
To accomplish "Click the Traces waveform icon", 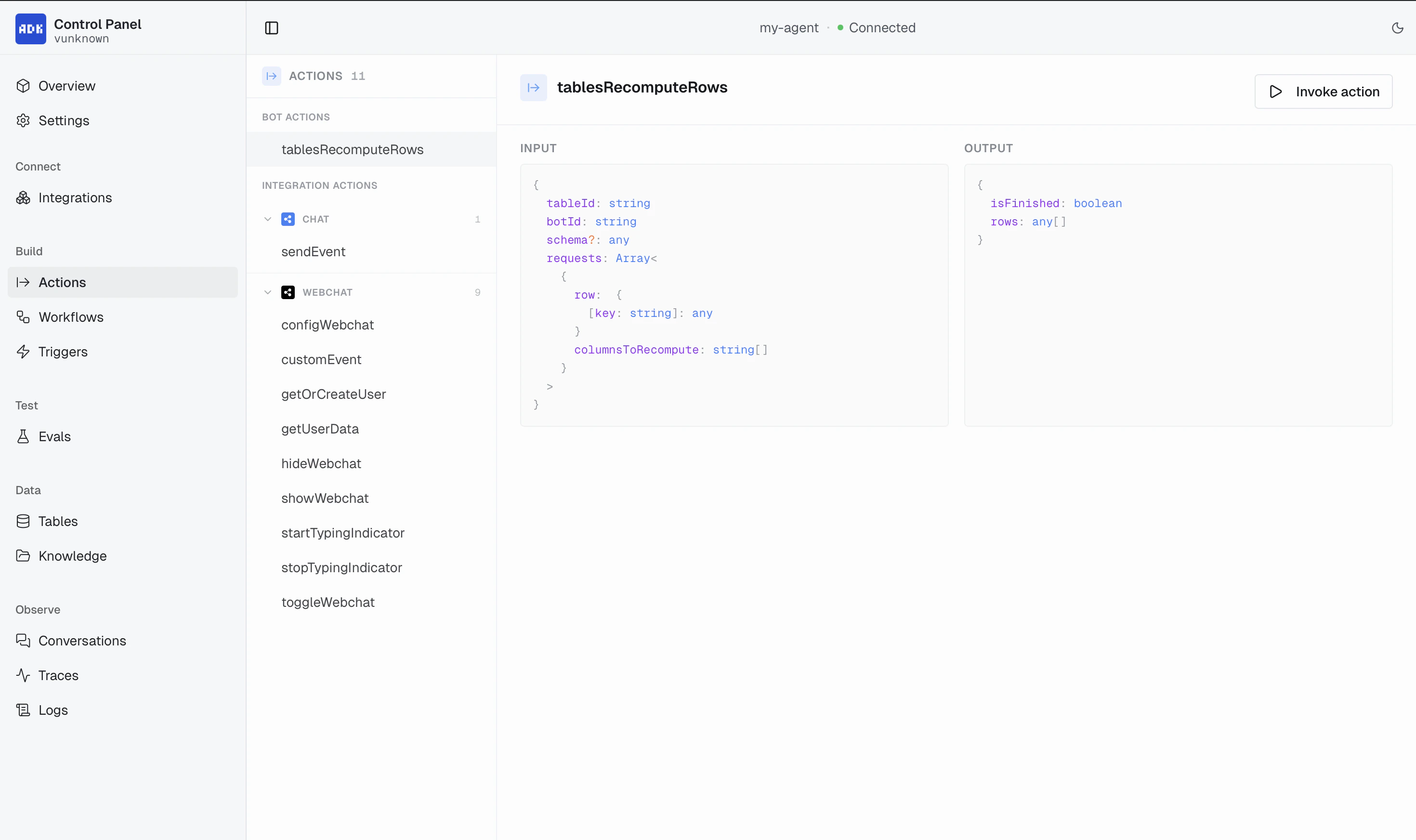I will (23, 675).
